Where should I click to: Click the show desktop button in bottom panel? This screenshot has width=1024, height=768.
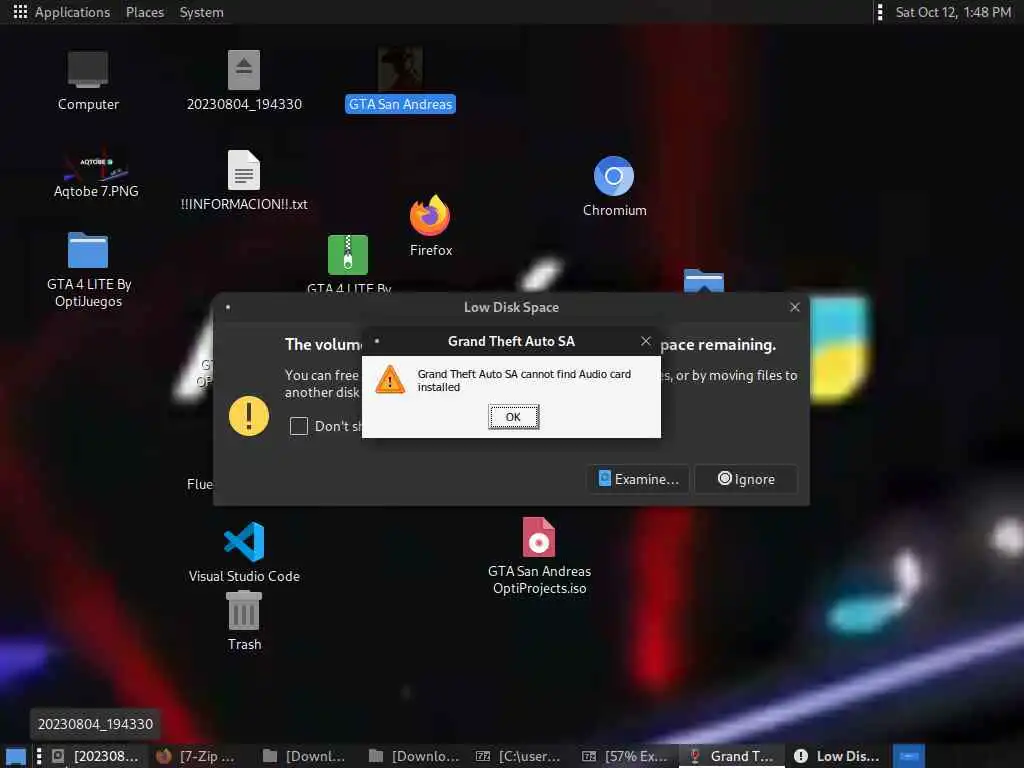pos(16,756)
